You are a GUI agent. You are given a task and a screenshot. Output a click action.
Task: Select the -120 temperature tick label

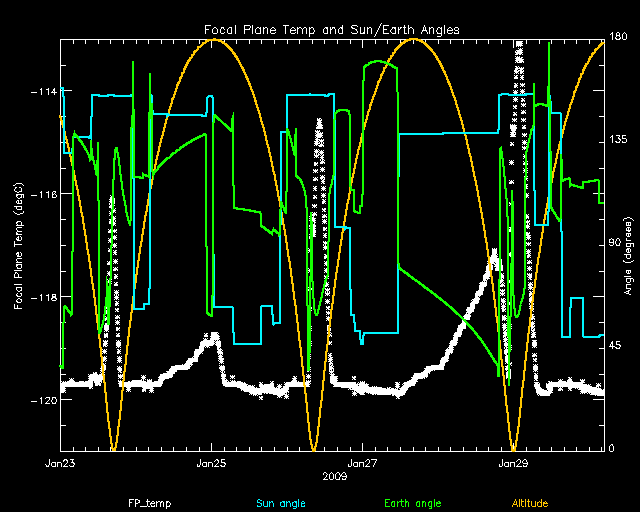pyautogui.click(x=43, y=400)
